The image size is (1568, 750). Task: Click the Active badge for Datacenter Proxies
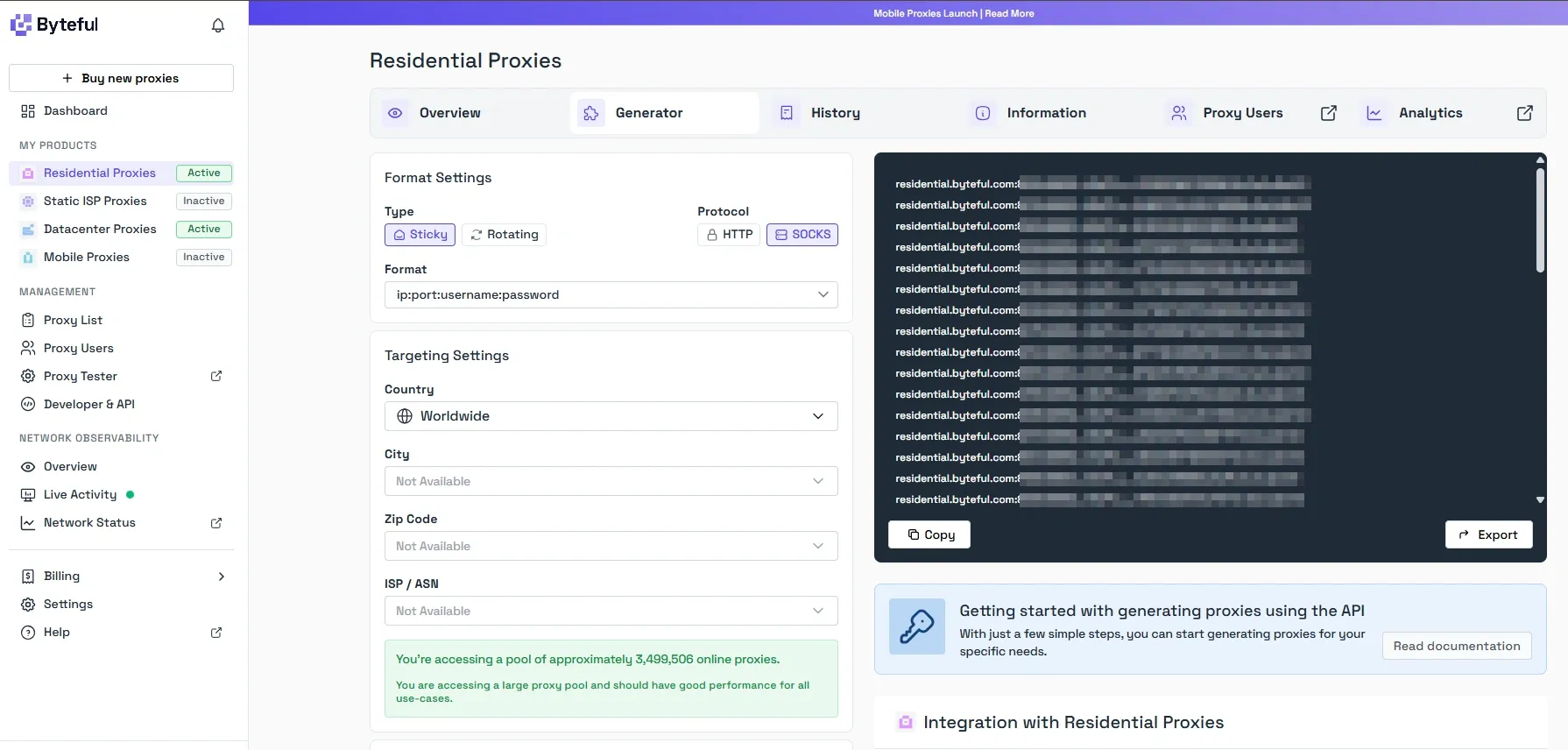[x=204, y=230]
